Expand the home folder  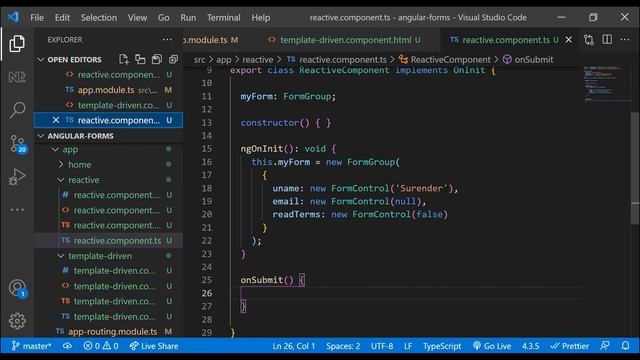(61, 164)
